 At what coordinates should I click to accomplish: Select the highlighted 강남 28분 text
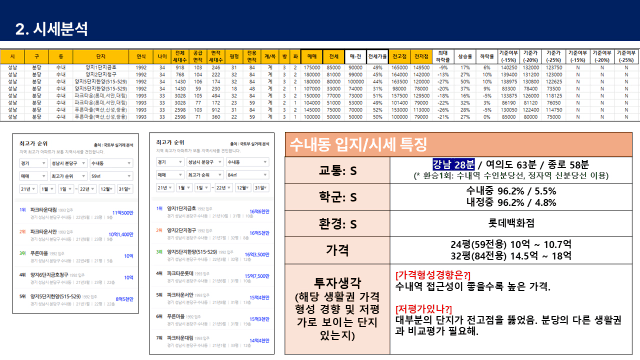click(x=453, y=164)
